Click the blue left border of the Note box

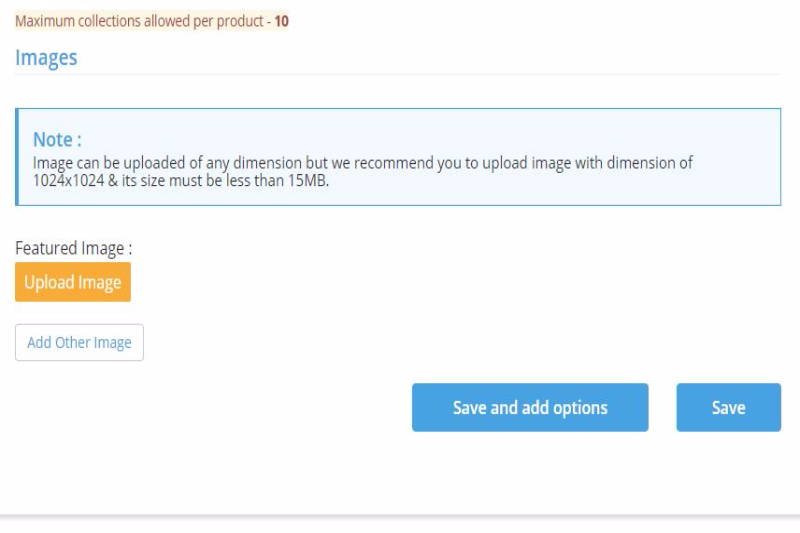pyautogui.click(x=17, y=157)
